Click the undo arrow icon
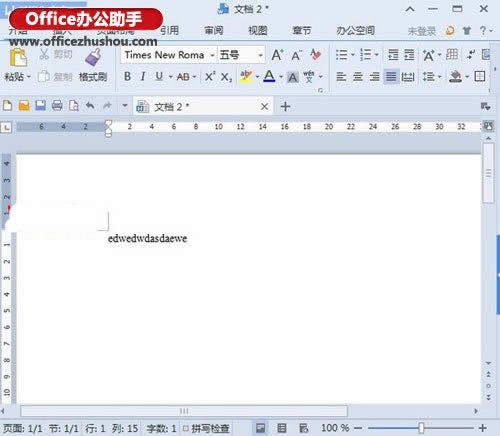Image resolution: width=500 pixels, height=436 pixels. pos(90,106)
